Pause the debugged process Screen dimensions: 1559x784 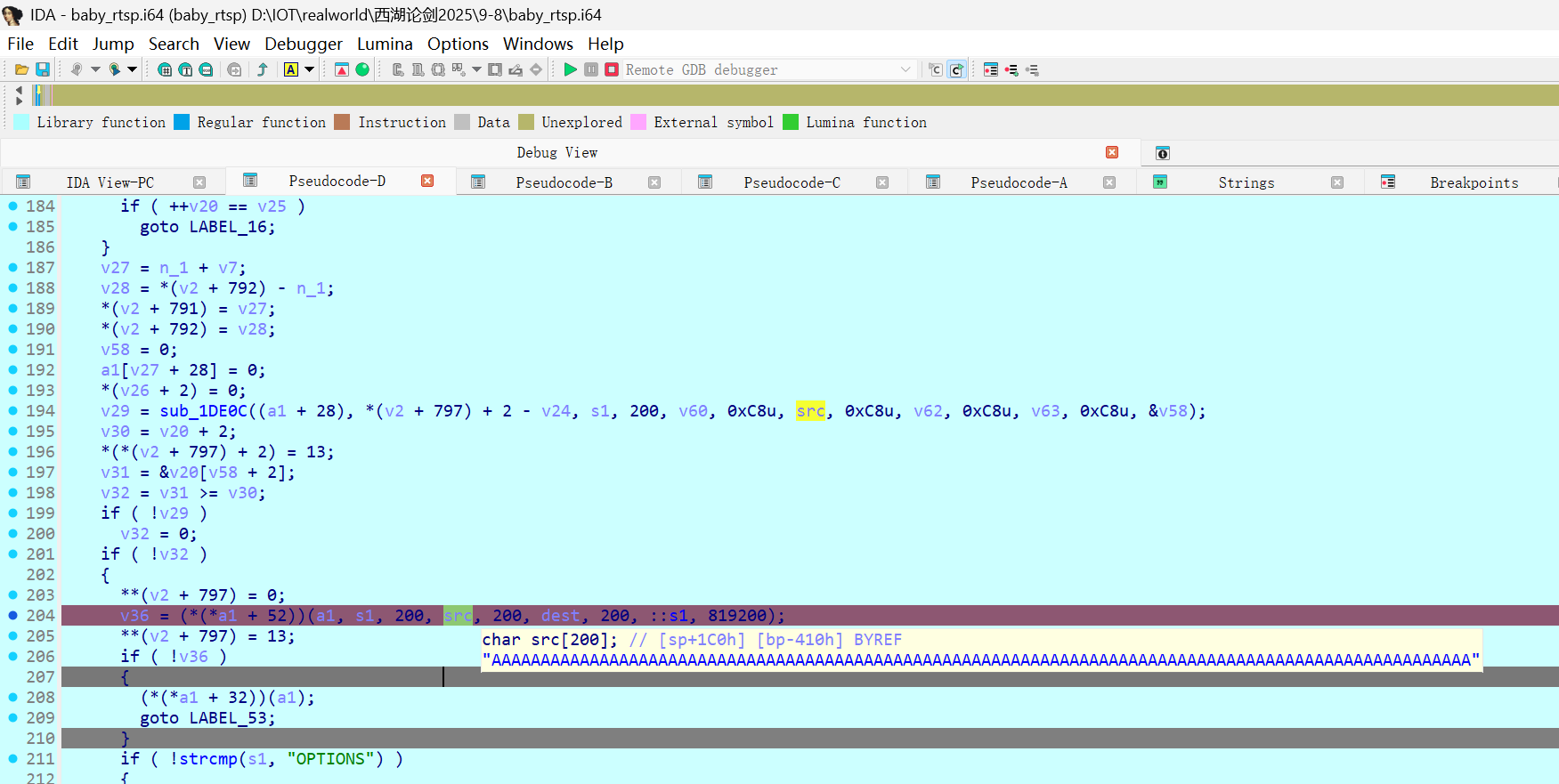click(591, 69)
